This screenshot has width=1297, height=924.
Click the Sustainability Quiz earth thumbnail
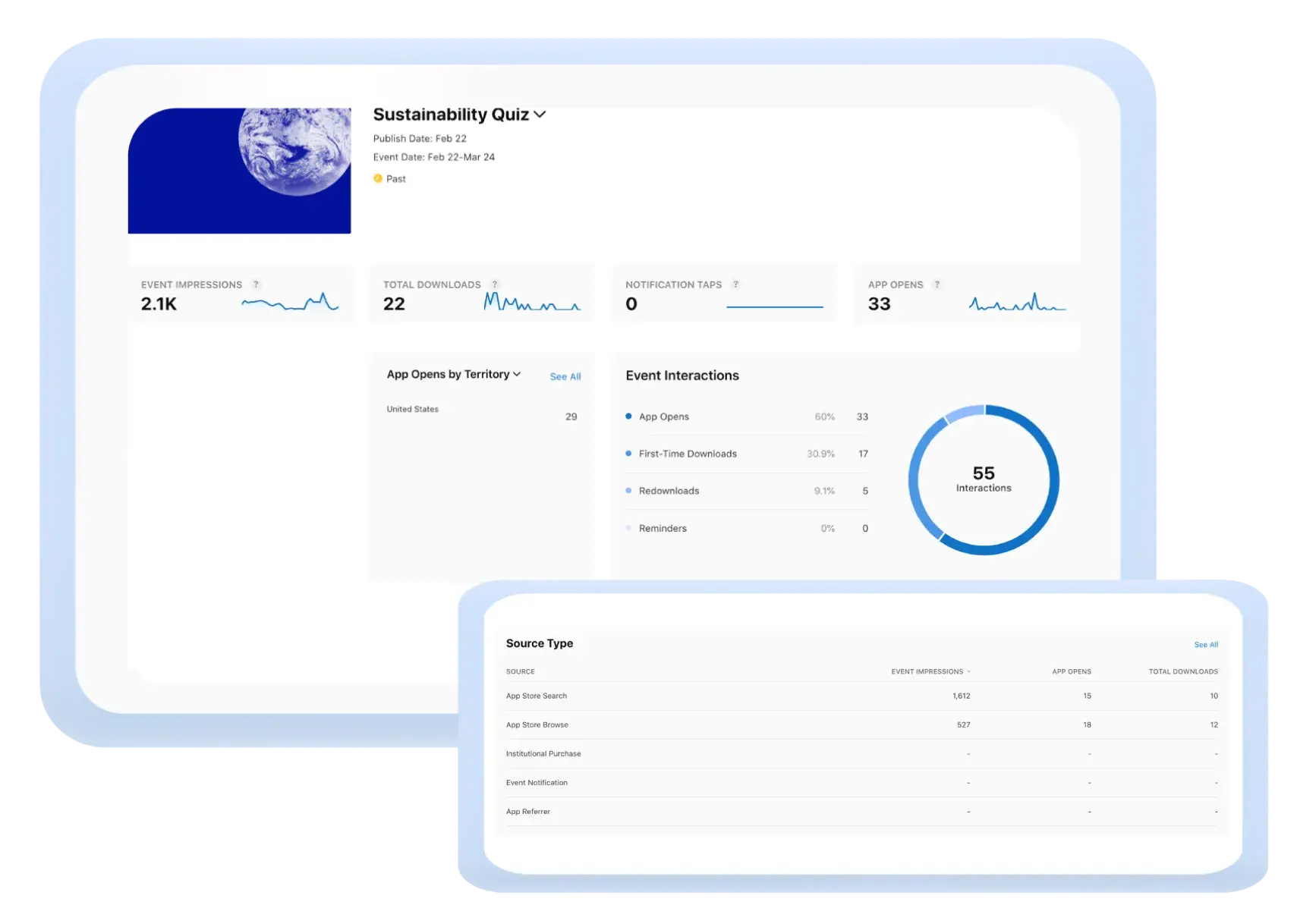tap(239, 171)
